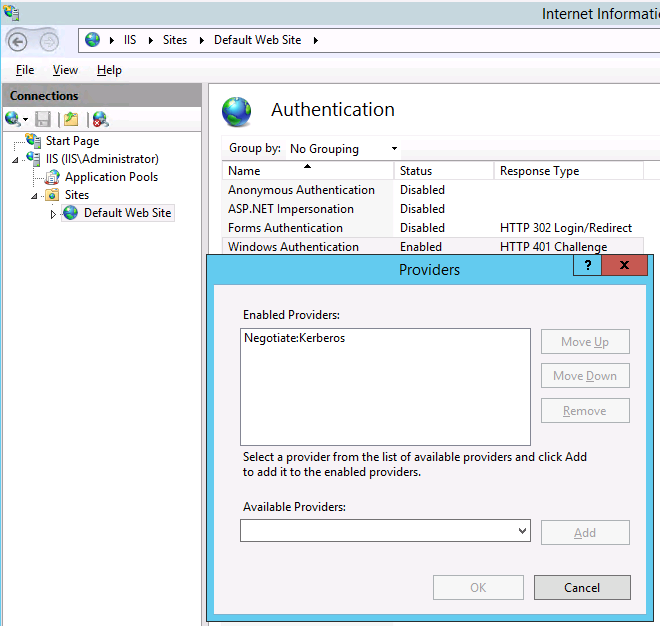This screenshot has height=626, width=660.
Task: Select Sites in Connections tree
Action: 77,195
